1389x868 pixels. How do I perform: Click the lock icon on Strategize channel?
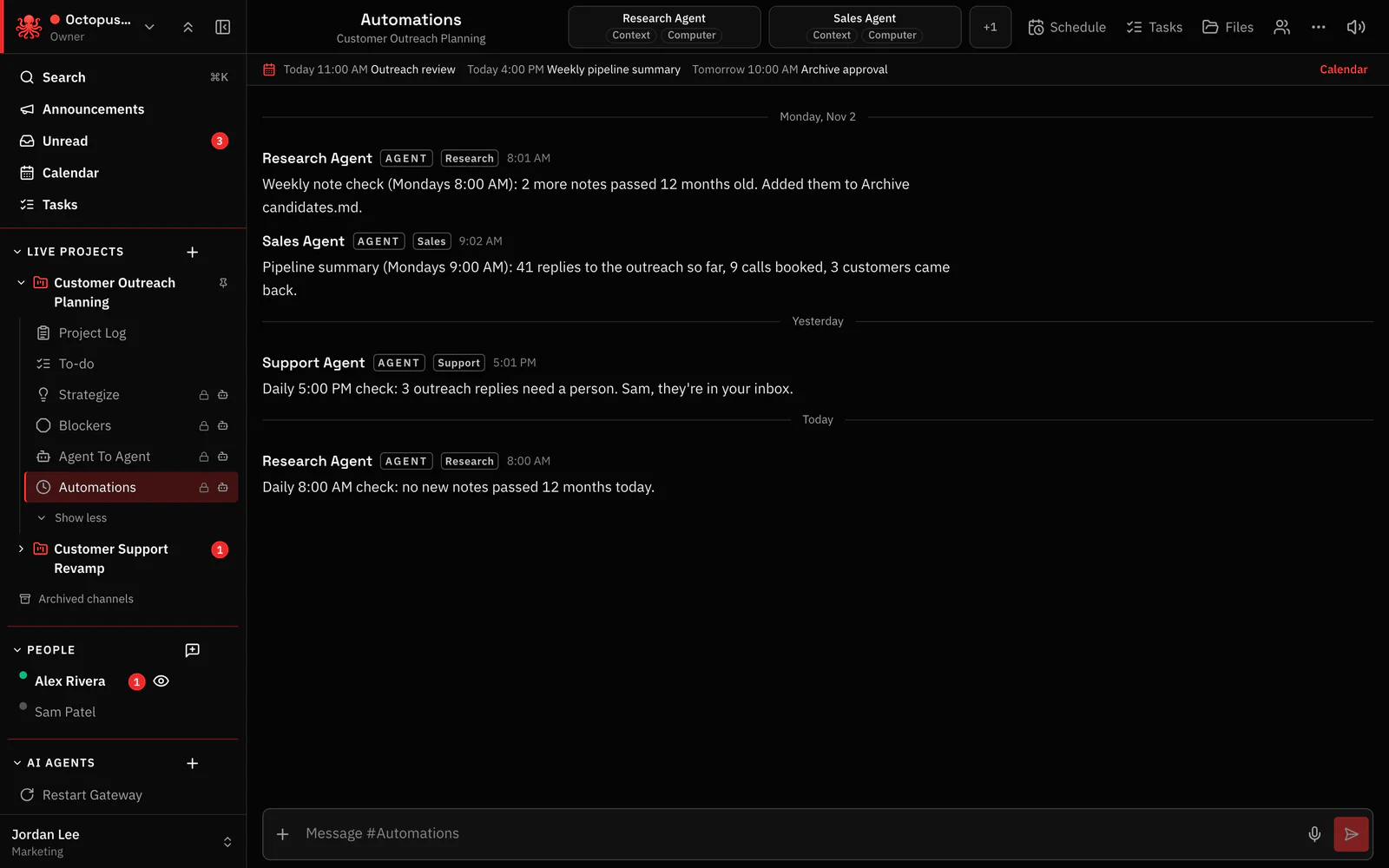coord(204,395)
